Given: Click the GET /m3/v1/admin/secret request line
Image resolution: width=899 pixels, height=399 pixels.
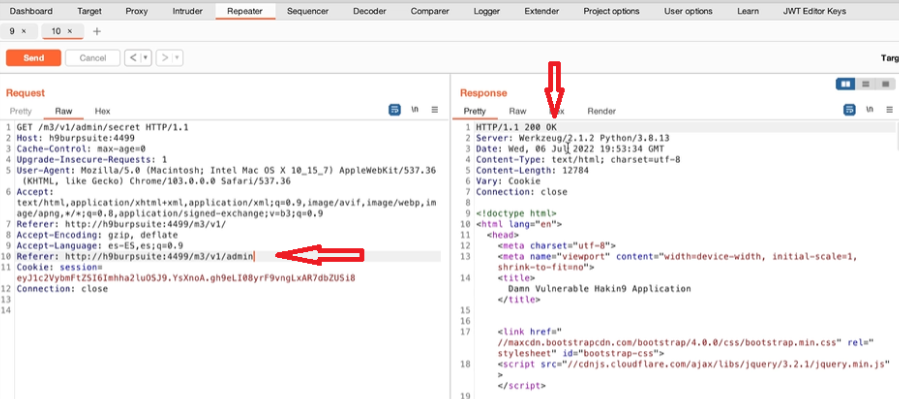Looking at the screenshot, I should [103, 127].
